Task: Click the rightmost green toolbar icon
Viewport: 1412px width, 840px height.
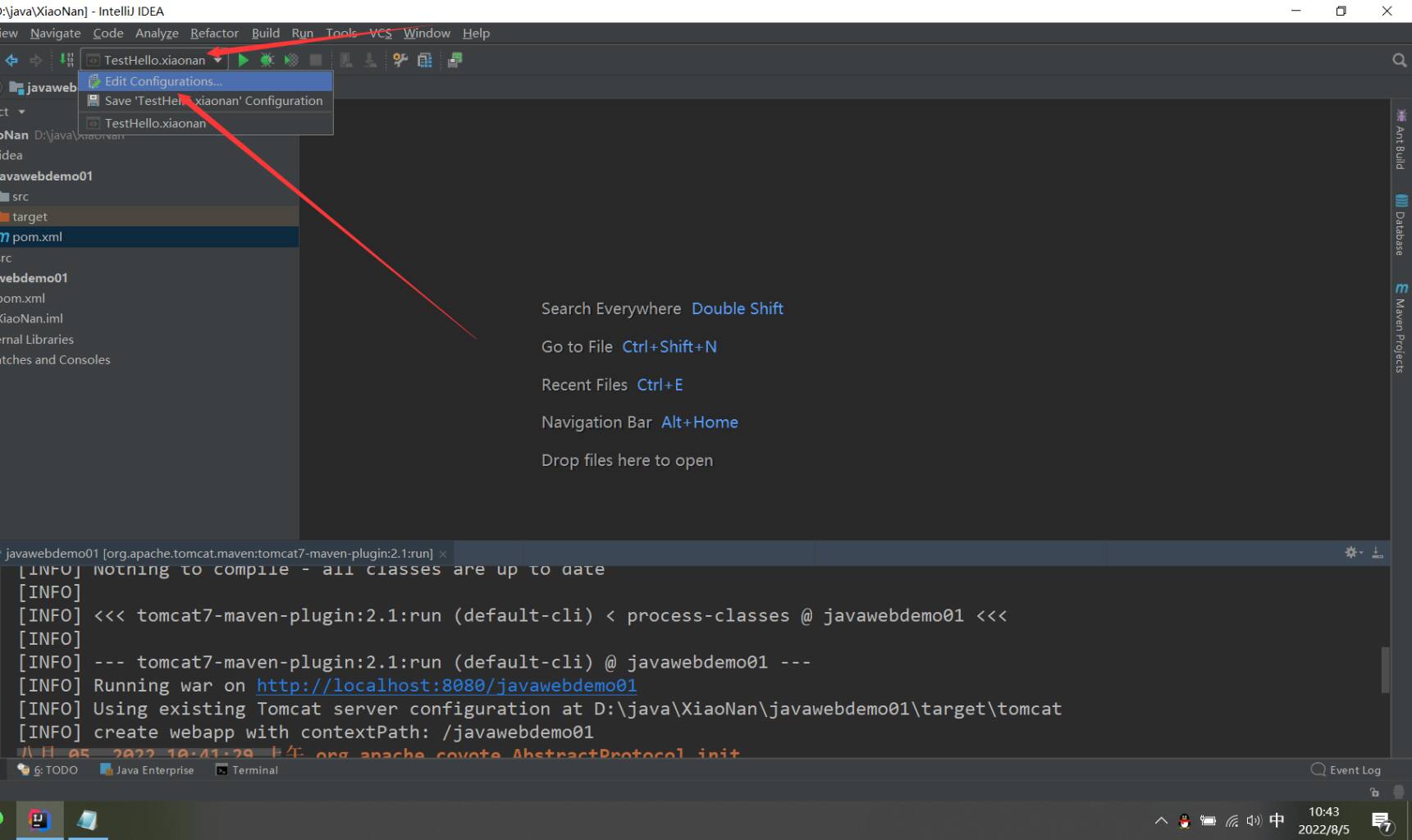Action: (x=455, y=60)
